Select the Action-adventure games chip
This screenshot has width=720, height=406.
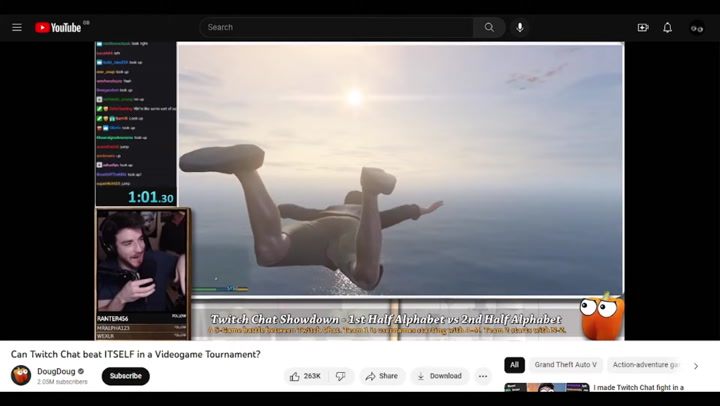click(x=645, y=365)
